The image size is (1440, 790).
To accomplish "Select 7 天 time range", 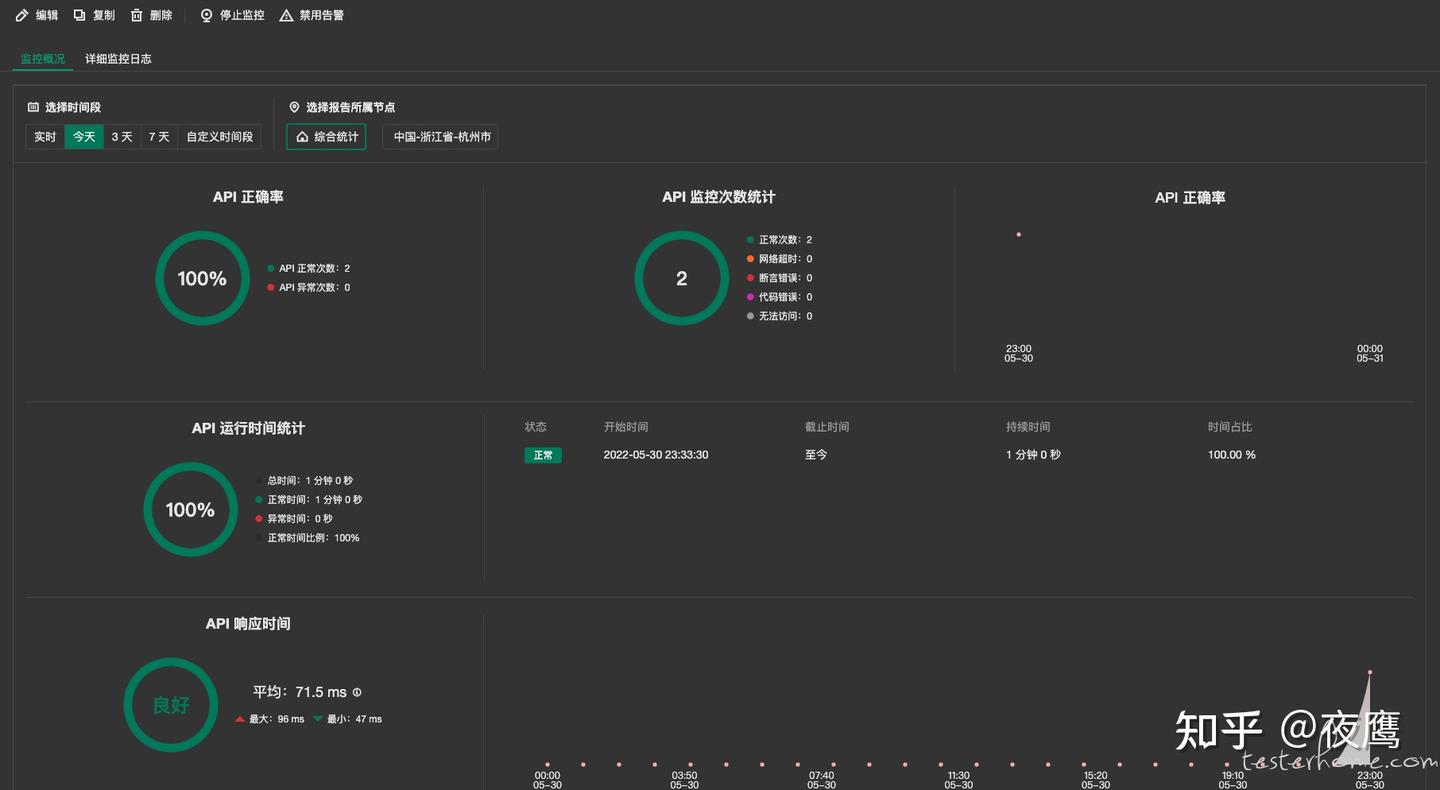I will tap(159, 137).
